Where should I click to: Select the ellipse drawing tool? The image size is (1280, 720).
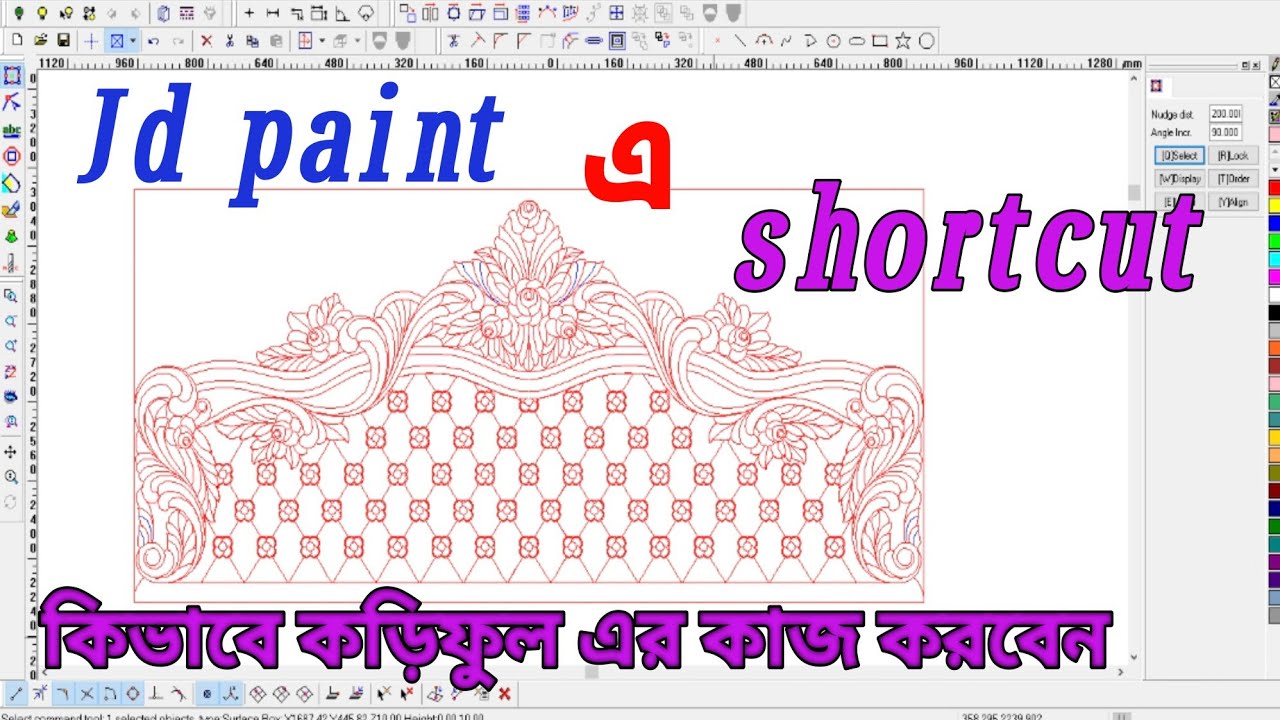pos(857,41)
